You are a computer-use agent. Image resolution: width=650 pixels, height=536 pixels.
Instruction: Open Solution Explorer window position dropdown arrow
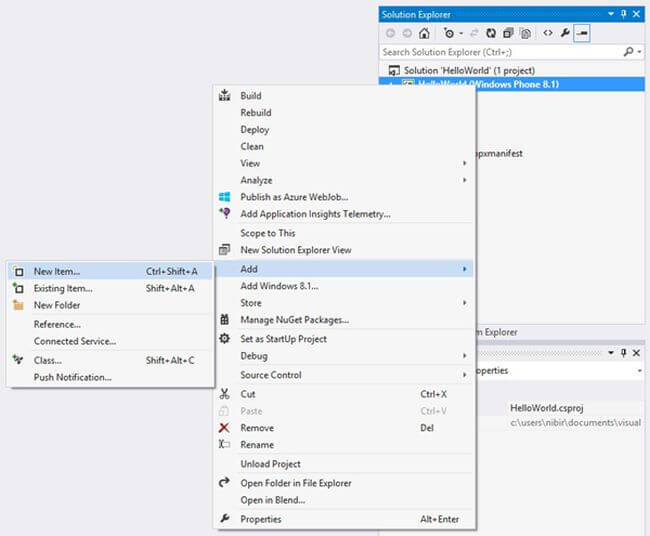[611, 14]
